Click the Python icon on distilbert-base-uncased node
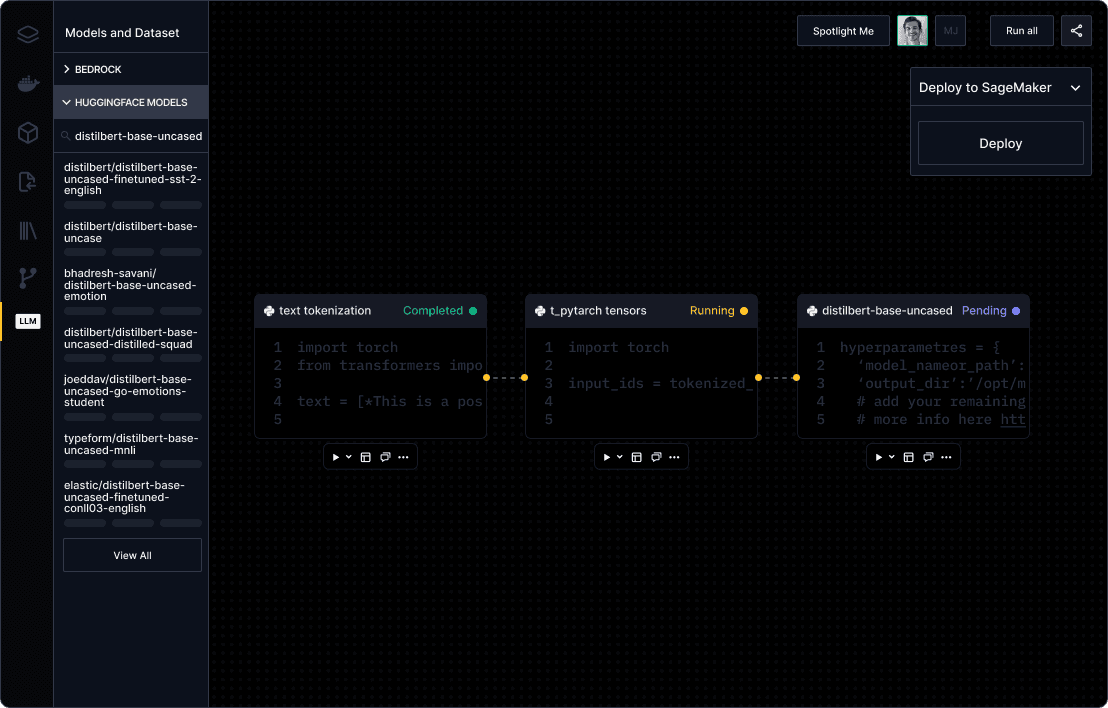Image resolution: width=1108 pixels, height=708 pixels. tap(812, 311)
